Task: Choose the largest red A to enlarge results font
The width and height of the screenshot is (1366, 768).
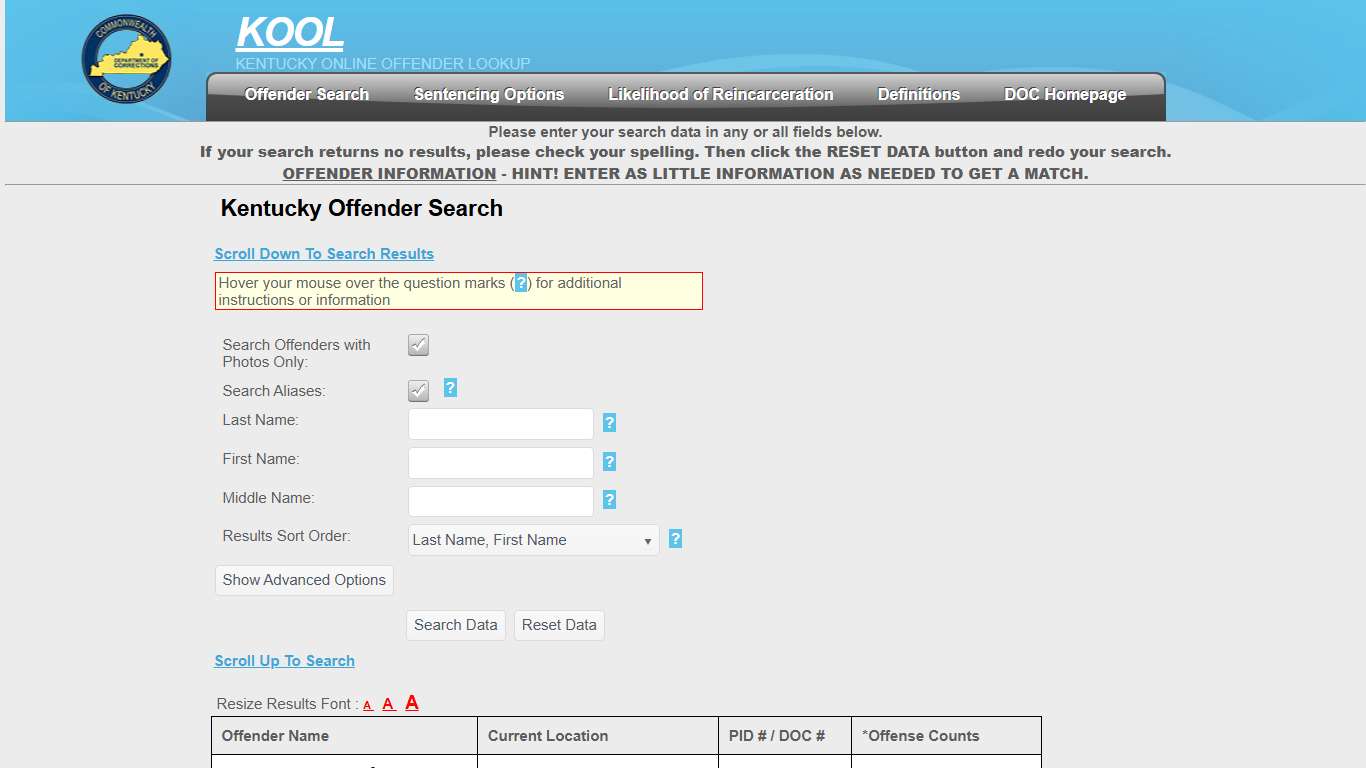Action: [x=411, y=703]
